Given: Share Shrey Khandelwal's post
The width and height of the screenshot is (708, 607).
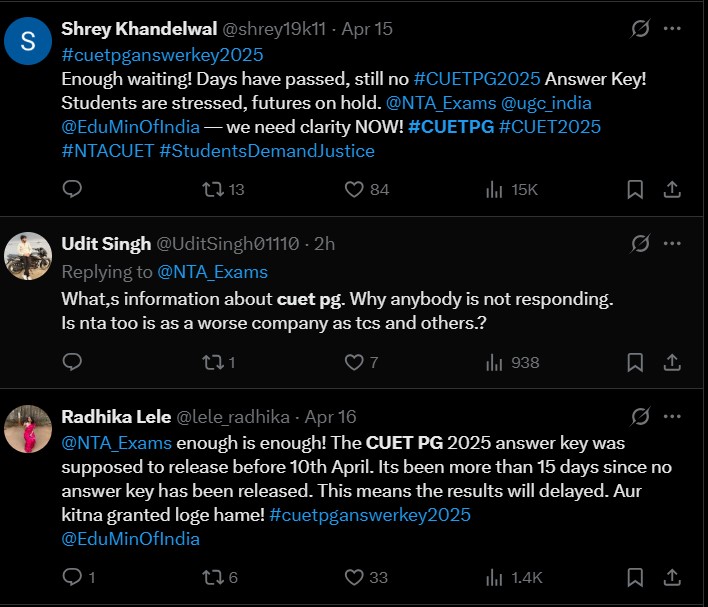Looking at the screenshot, I should click(x=673, y=189).
